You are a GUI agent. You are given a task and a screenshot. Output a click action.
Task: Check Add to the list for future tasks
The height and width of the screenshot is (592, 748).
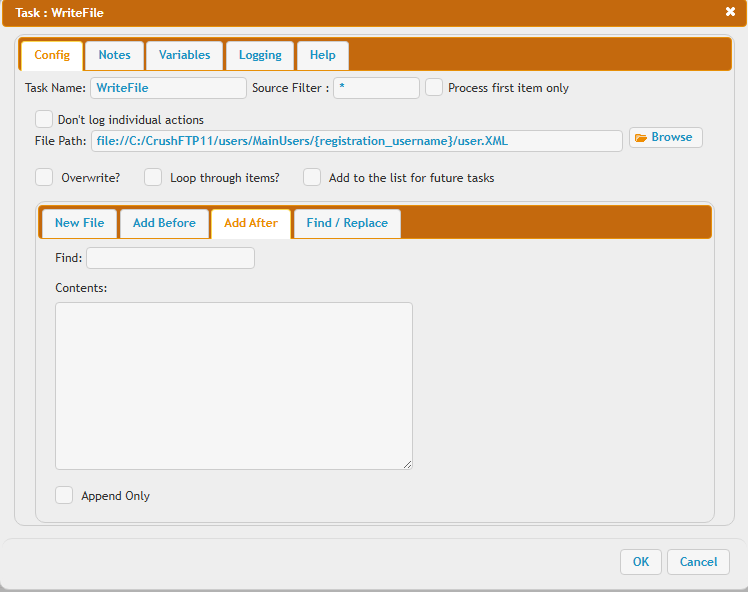pos(312,178)
